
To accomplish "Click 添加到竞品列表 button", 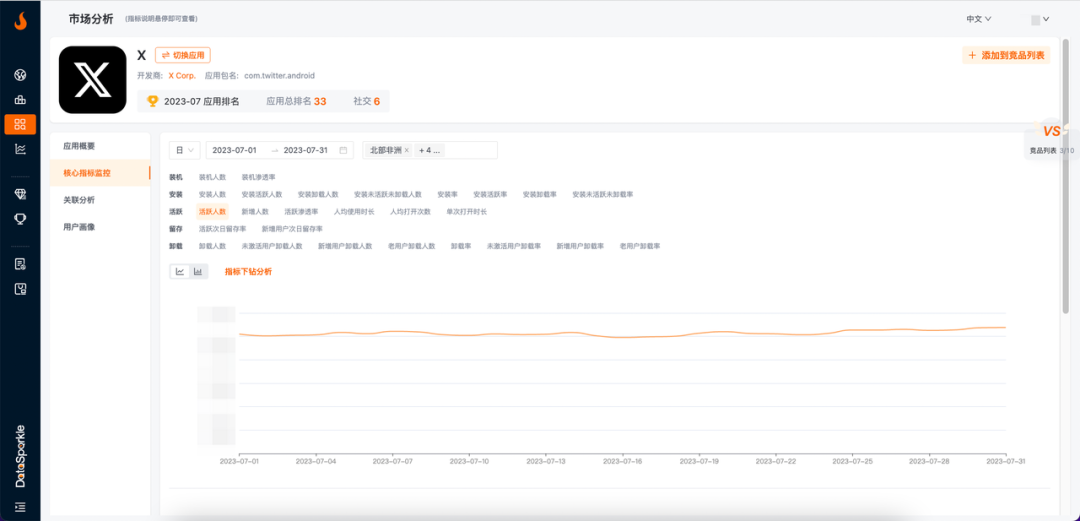I will coord(1006,56).
